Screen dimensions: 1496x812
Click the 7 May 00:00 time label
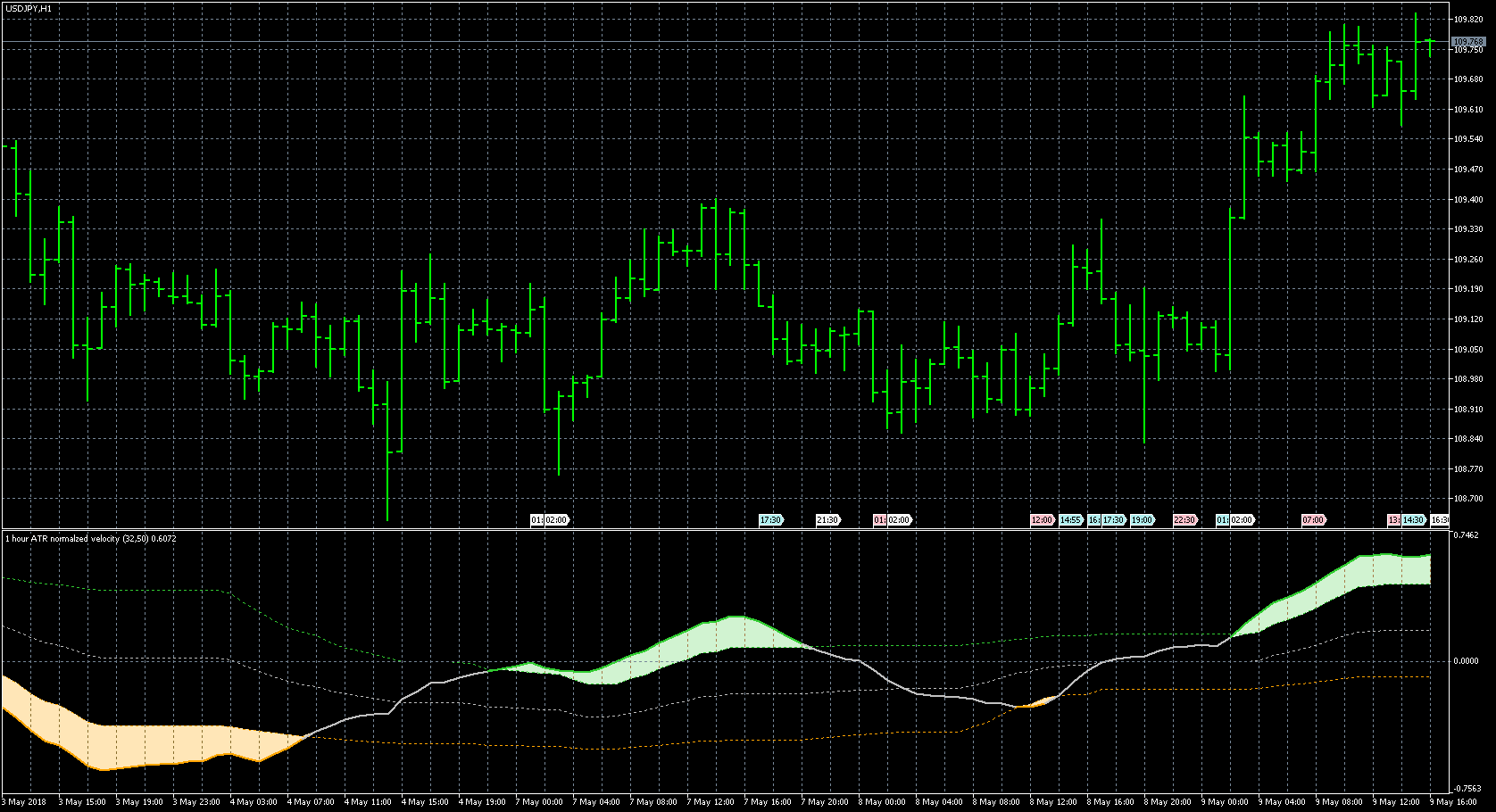pos(541,802)
